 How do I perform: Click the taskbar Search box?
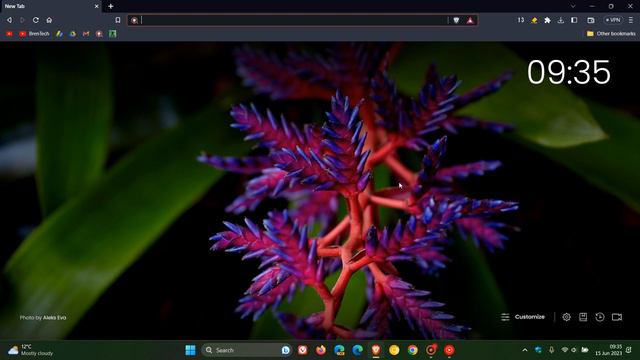tap(246, 350)
